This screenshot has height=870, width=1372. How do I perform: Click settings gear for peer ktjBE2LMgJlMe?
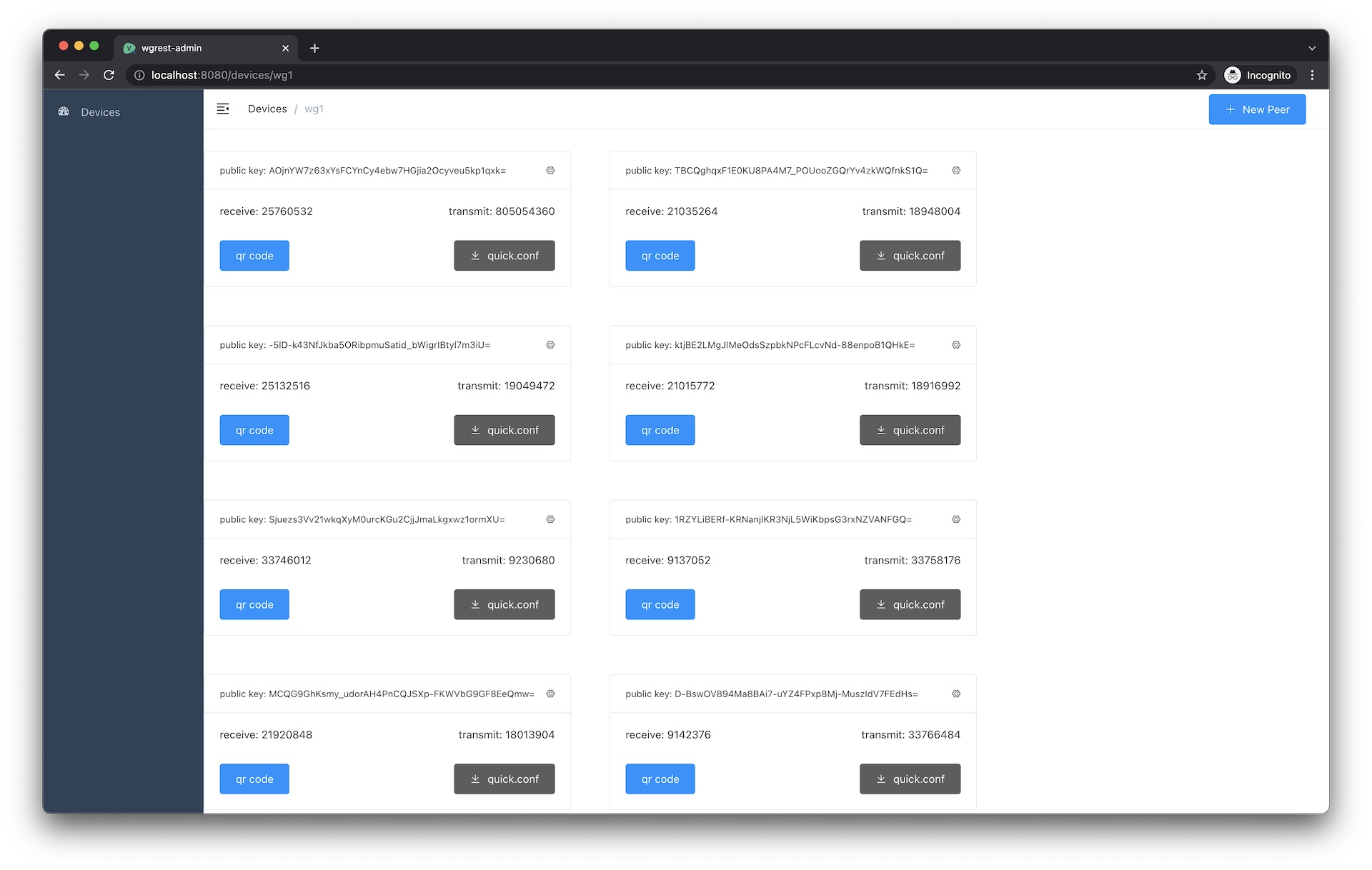[956, 345]
